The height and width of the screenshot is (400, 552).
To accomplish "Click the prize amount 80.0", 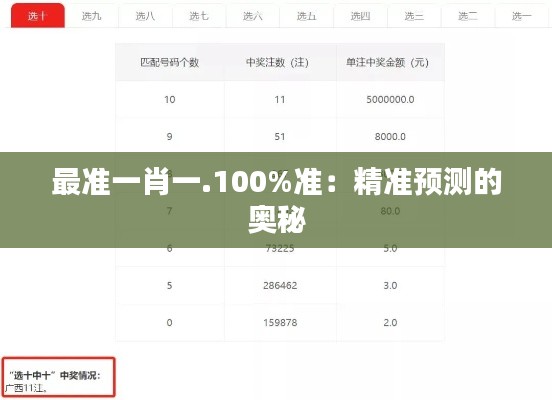I will click(x=390, y=211).
